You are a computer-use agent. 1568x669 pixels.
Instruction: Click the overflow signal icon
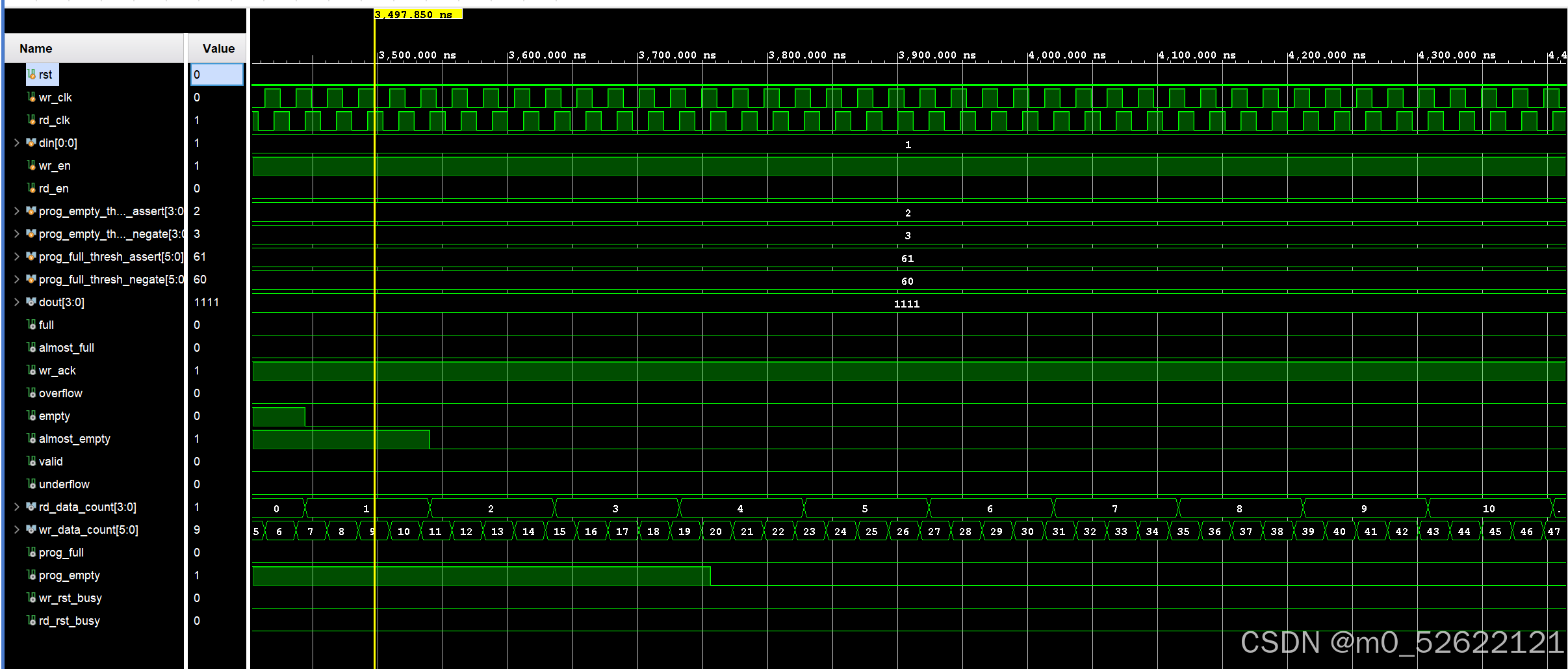[31, 393]
